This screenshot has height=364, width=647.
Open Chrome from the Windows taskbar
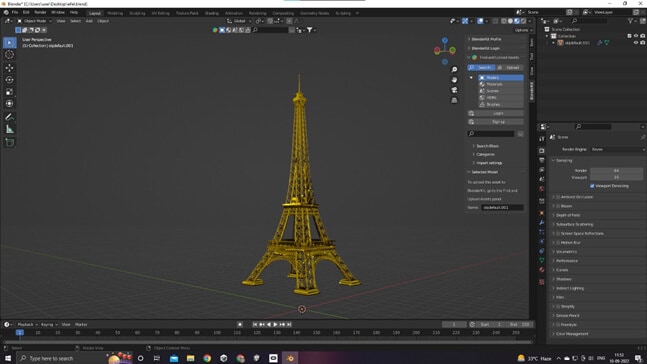coord(207,358)
